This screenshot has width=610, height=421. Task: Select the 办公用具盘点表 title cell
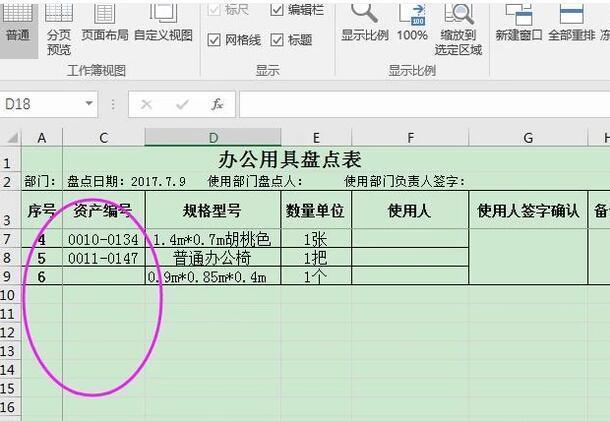point(290,160)
